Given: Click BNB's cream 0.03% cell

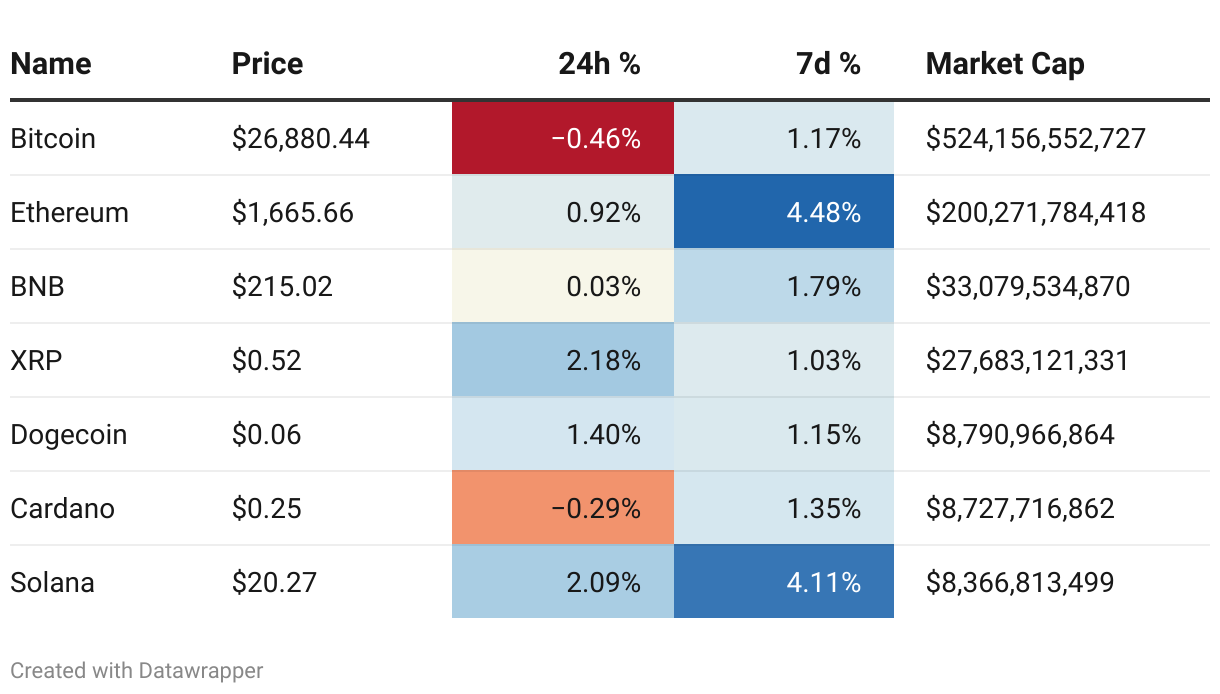Looking at the screenshot, I should (x=563, y=286).
